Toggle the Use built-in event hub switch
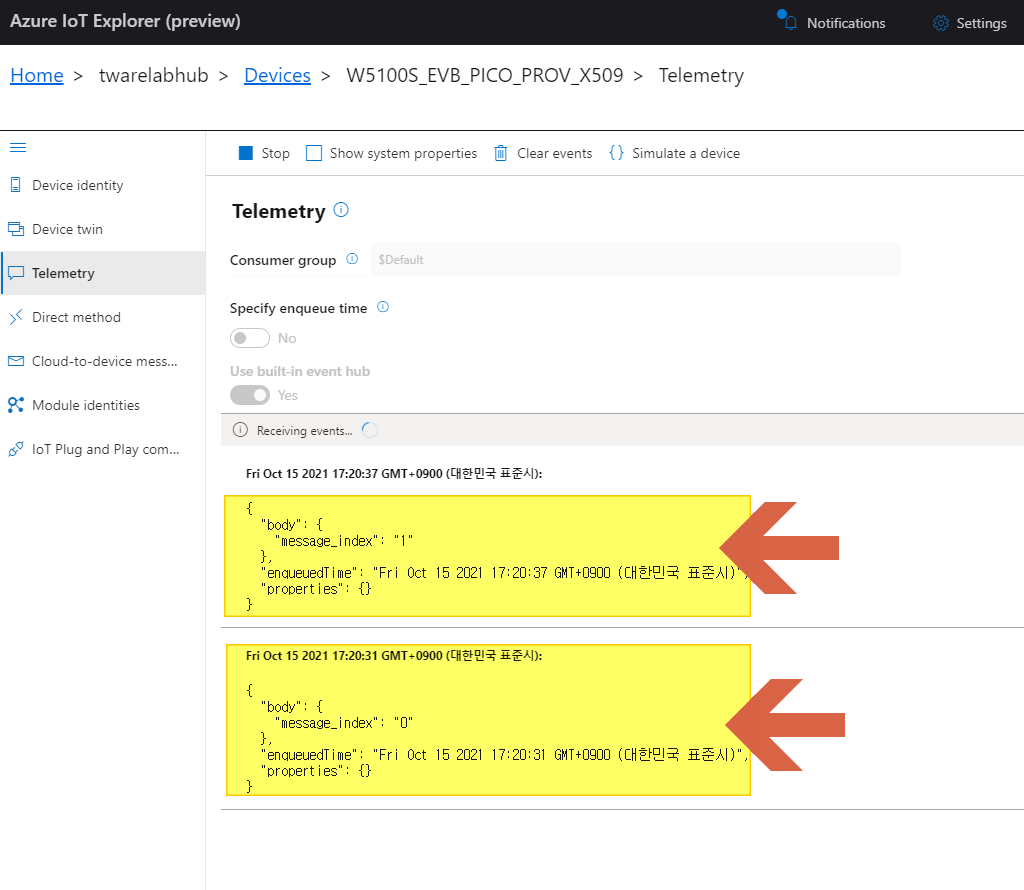The width and height of the screenshot is (1024, 890). click(249, 395)
